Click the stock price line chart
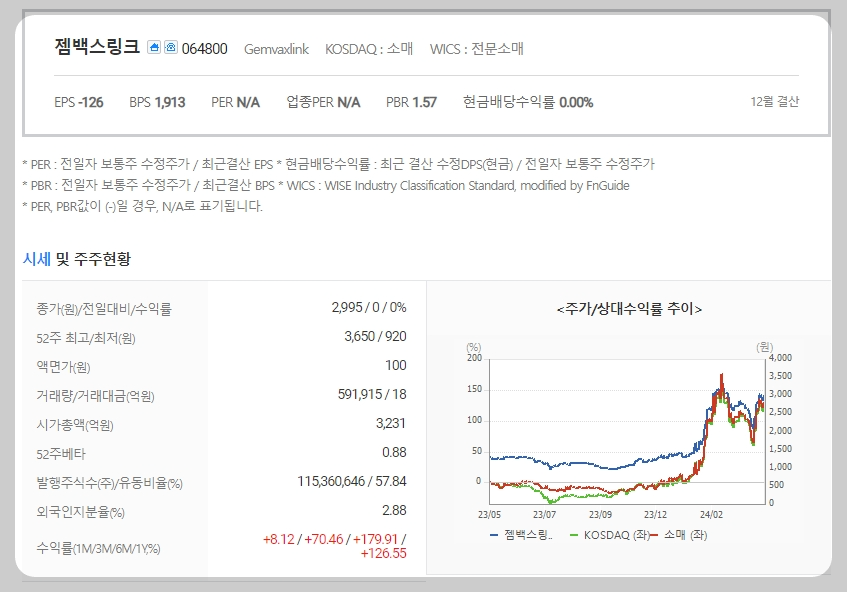Viewport: 847px width, 592px height. pos(627,431)
